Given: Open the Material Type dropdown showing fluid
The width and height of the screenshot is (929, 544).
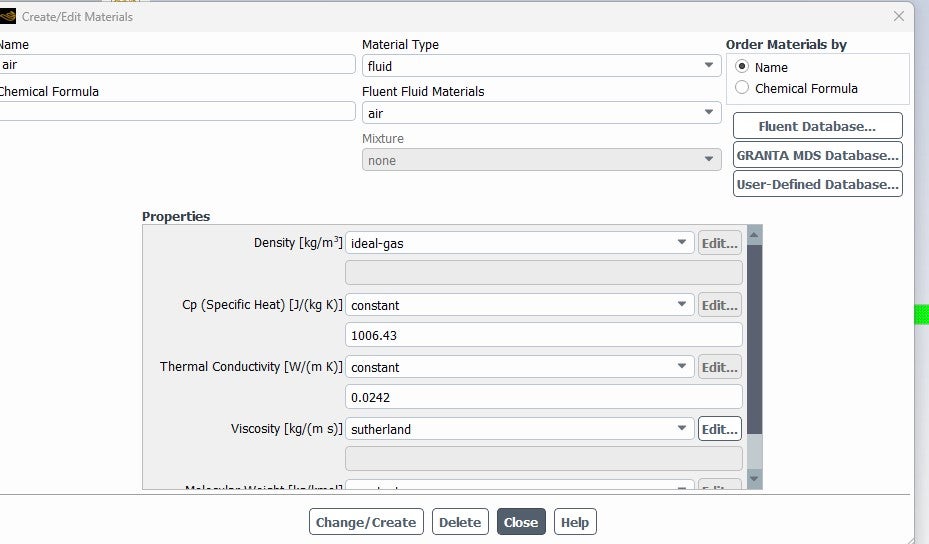Looking at the screenshot, I should 542,66.
